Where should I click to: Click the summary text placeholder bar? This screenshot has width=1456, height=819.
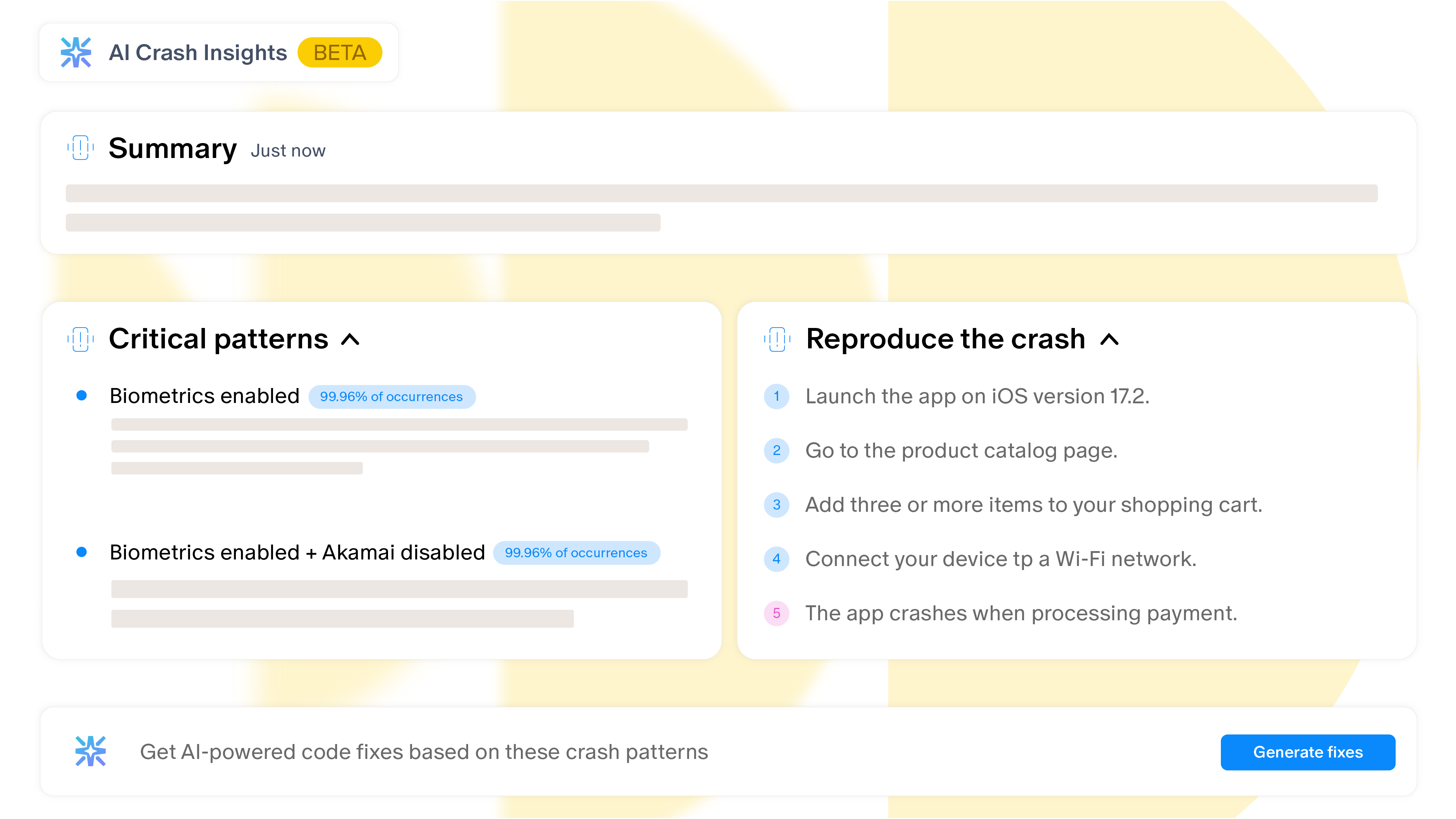pos(721,193)
